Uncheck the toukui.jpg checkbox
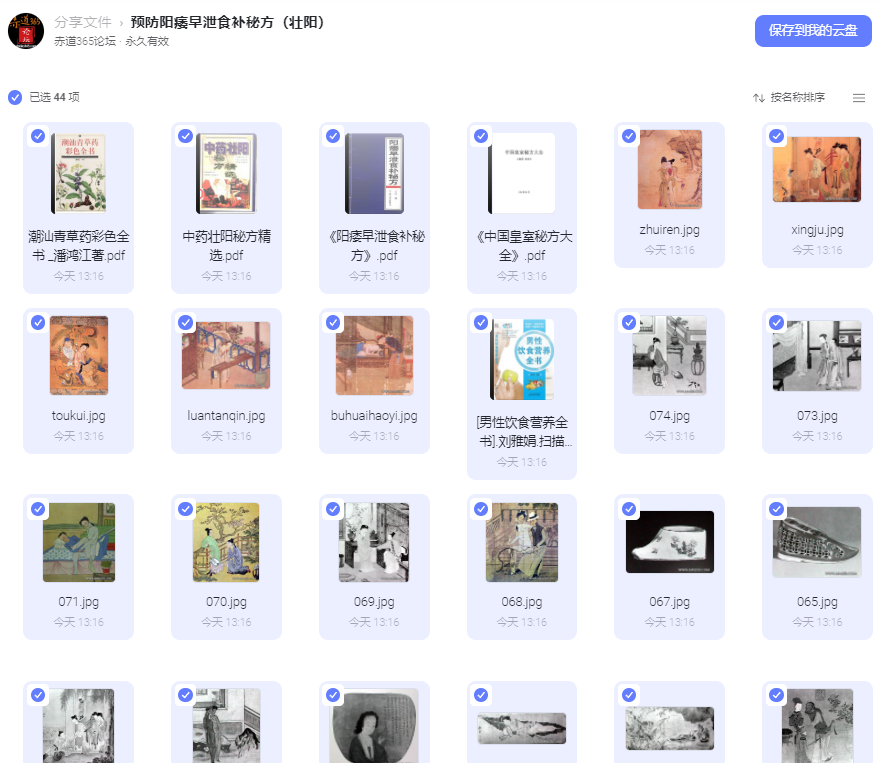 click(x=38, y=322)
